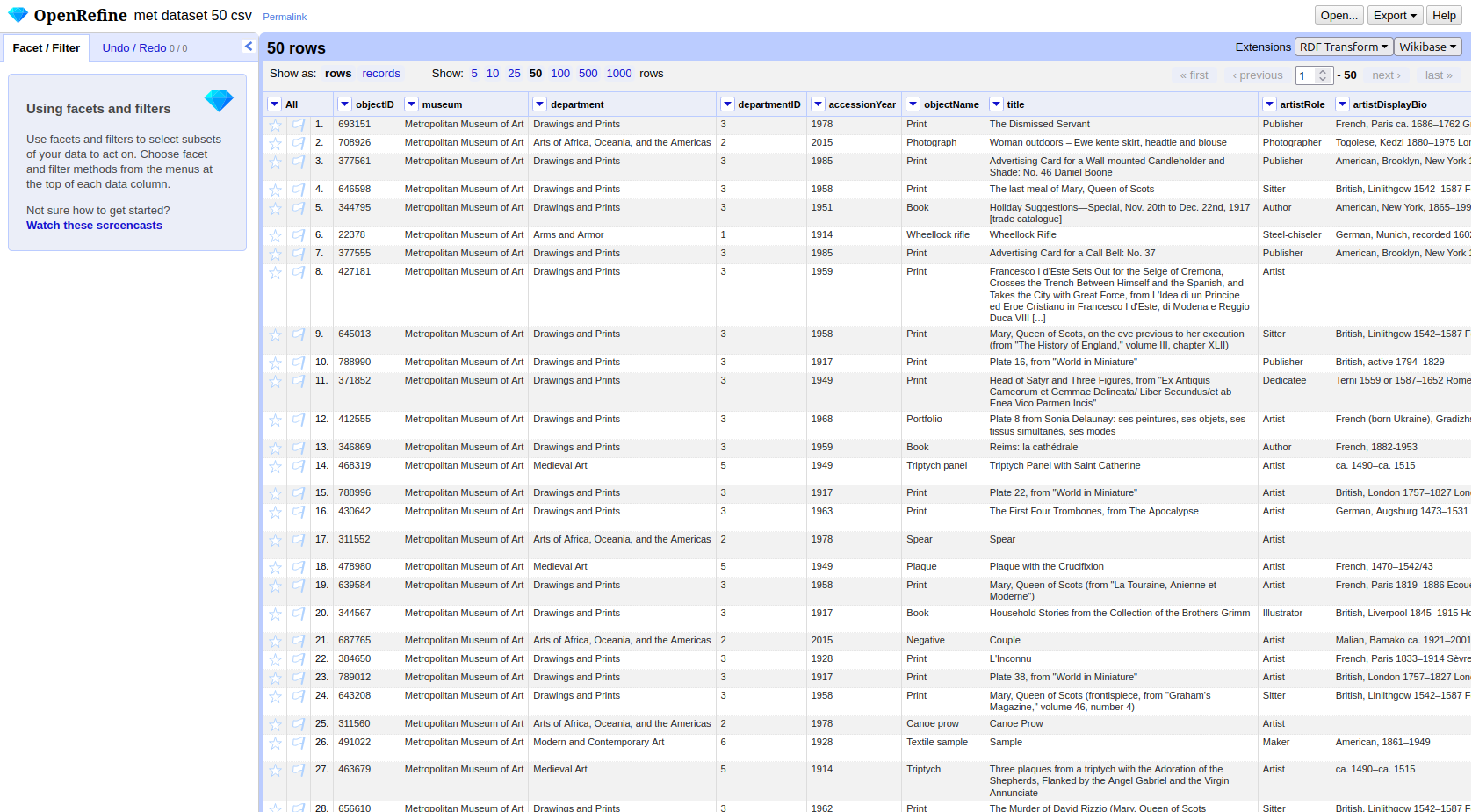
Task: Flag row 8 with objectID 427181
Action: [299, 272]
